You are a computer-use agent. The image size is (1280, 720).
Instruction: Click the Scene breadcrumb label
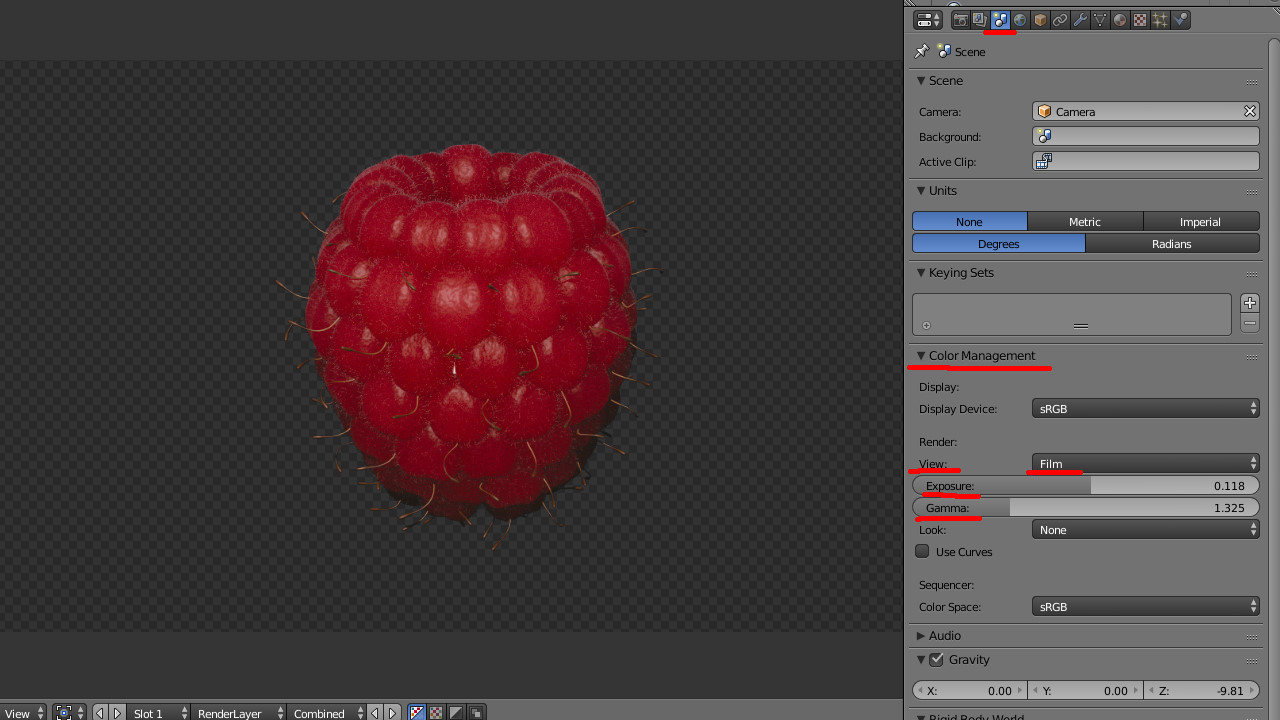970,52
